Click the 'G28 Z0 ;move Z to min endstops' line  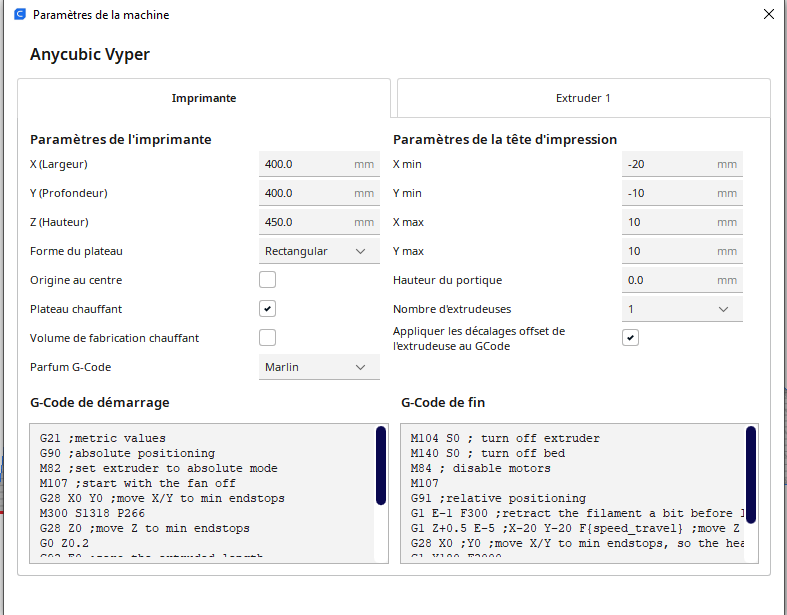145,528
